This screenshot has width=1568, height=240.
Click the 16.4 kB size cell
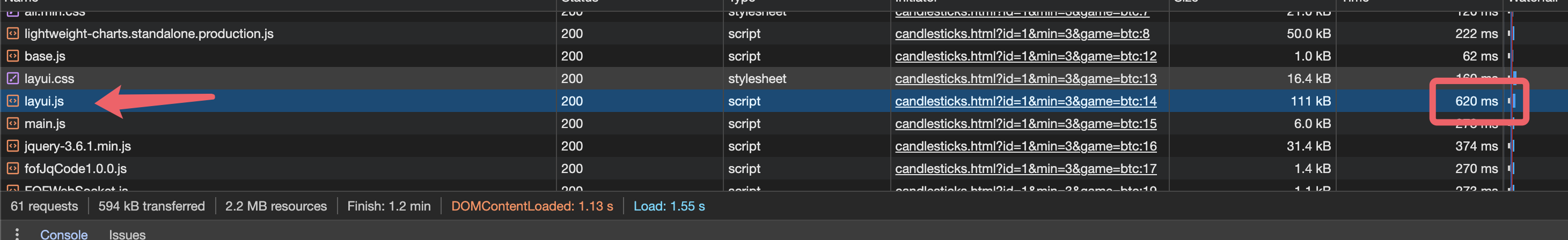pos(1308,78)
